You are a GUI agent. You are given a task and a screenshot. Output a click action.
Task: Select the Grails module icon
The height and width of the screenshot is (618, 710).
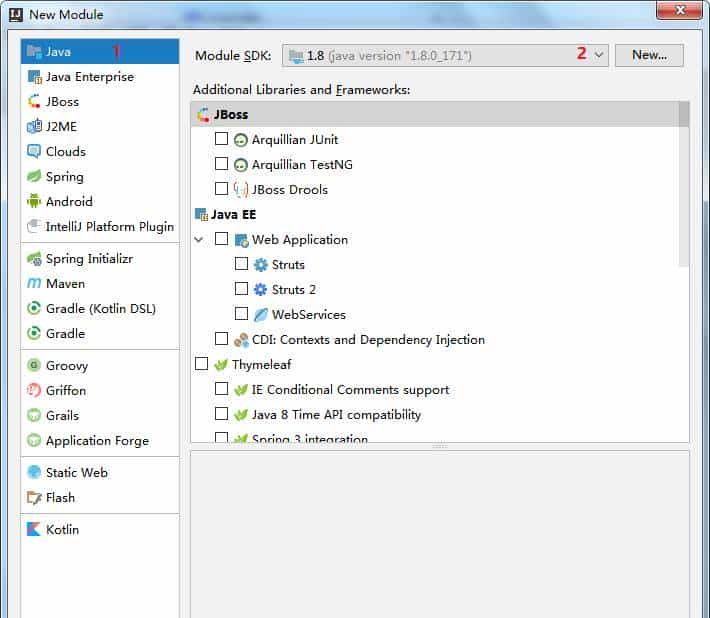(x=34, y=415)
